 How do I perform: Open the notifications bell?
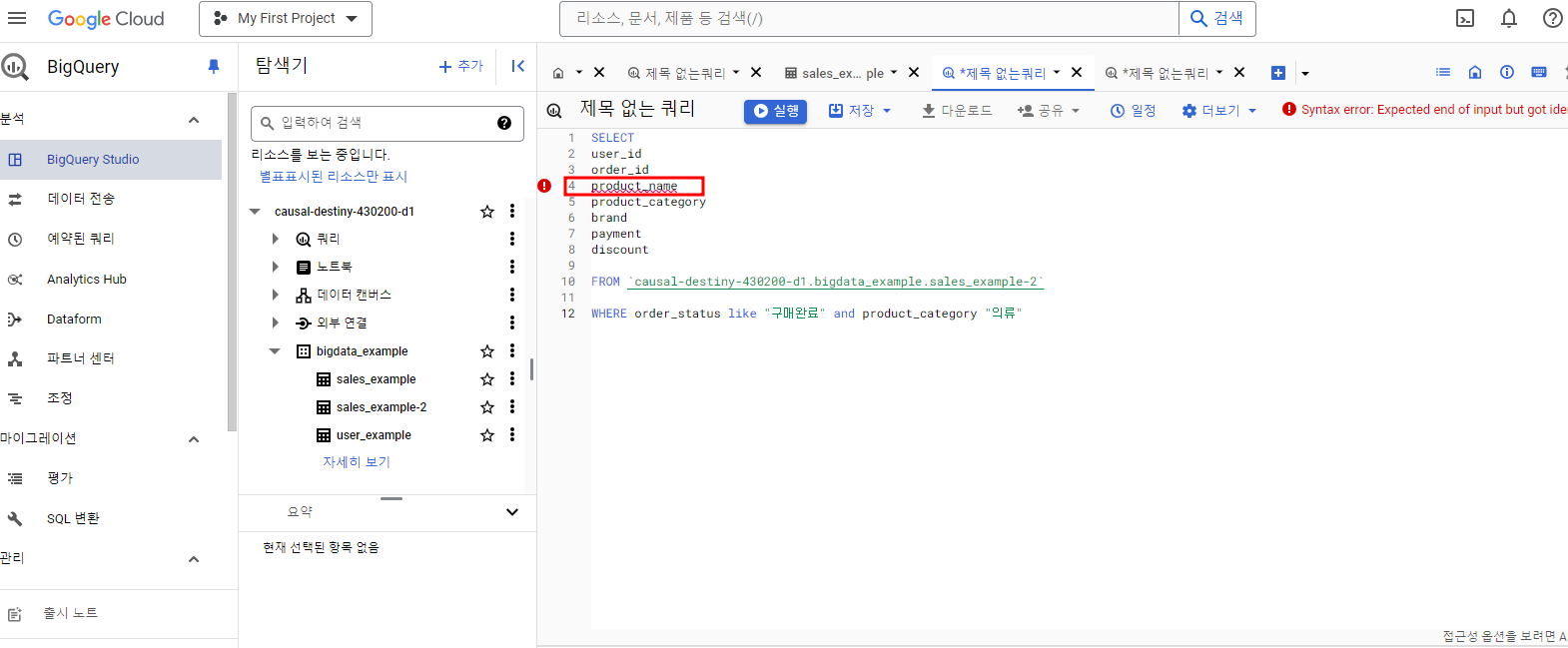click(1509, 19)
